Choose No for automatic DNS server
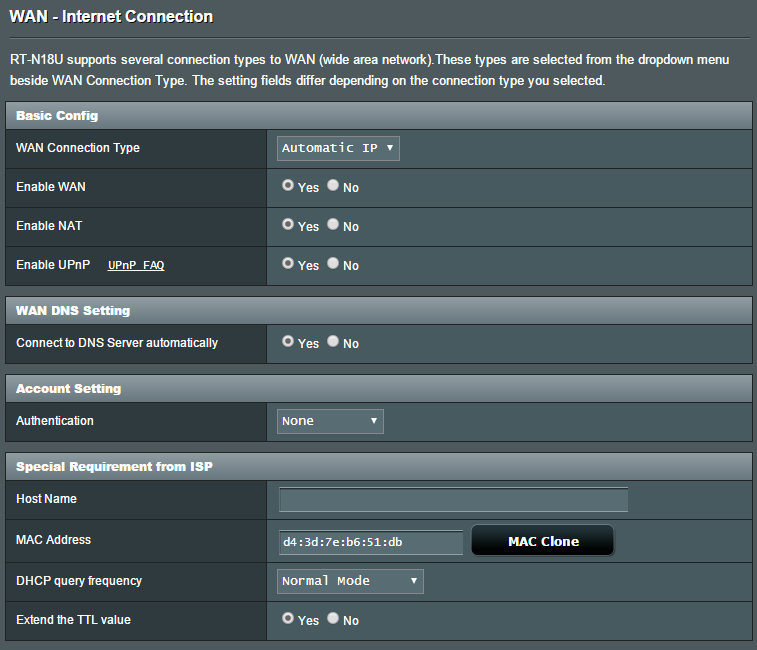 point(333,342)
